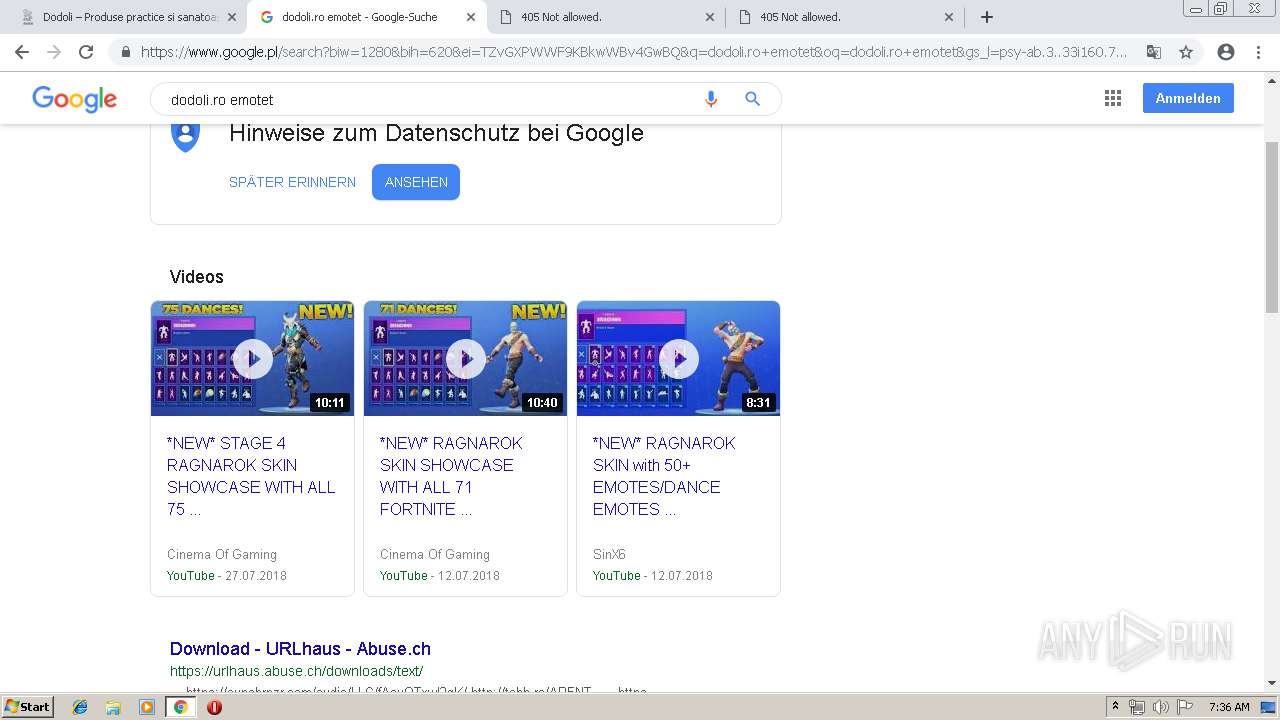1280x720 pixels.
Task: Close the Dodoli tab
Action: coord(232,17)
